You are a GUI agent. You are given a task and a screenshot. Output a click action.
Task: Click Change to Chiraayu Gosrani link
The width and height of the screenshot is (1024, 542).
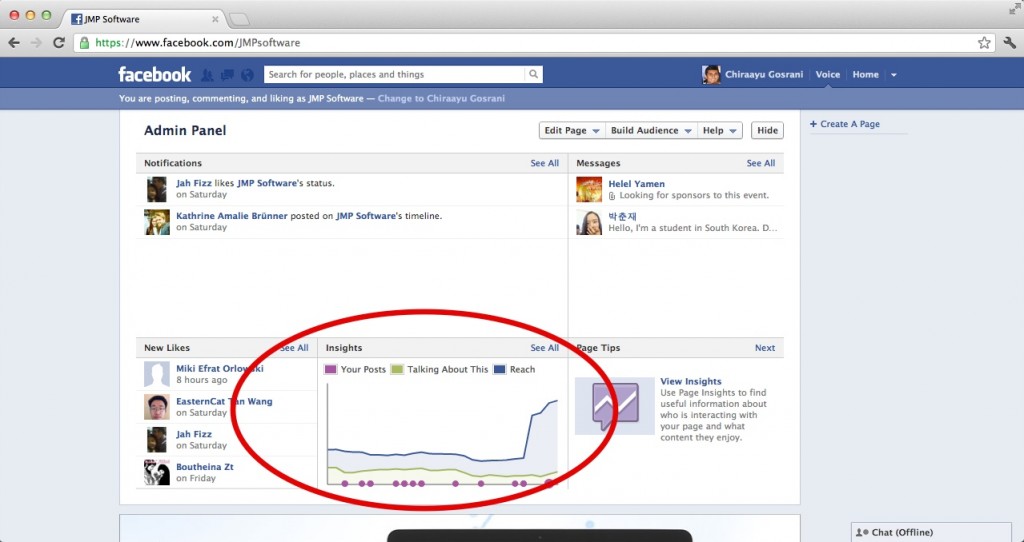click(x=441, y=99)
